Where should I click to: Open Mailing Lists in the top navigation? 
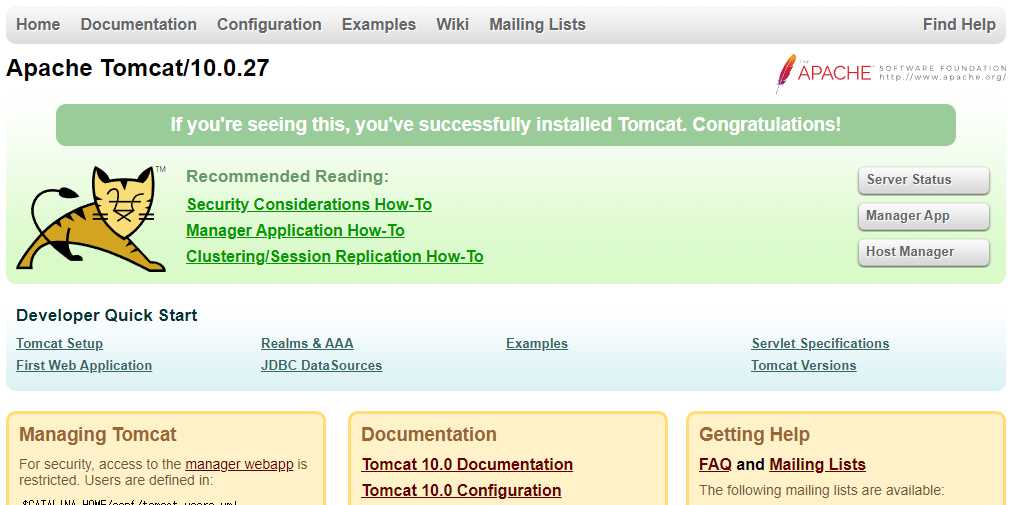(537, 25)
